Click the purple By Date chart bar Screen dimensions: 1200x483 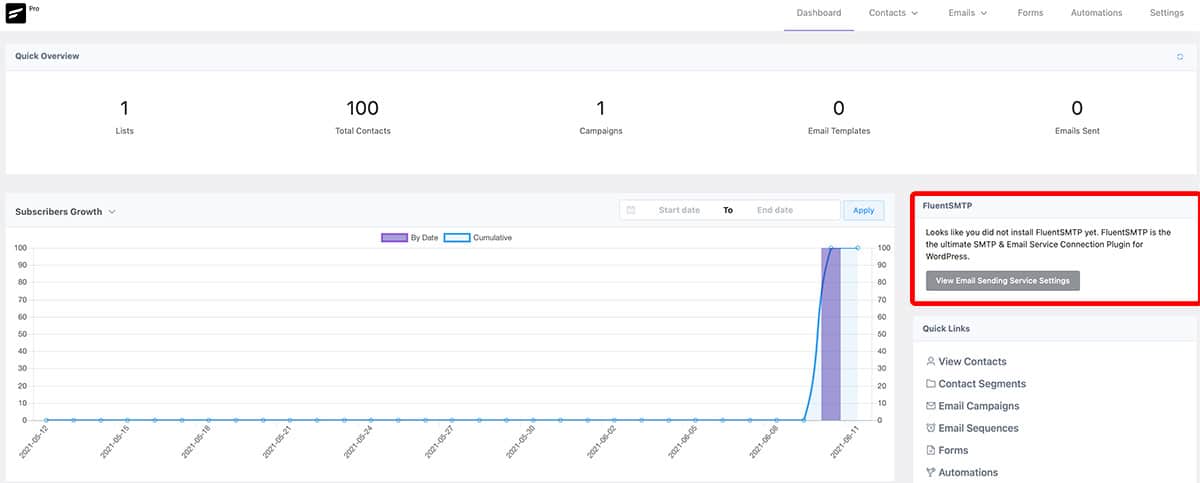[831, 334]
